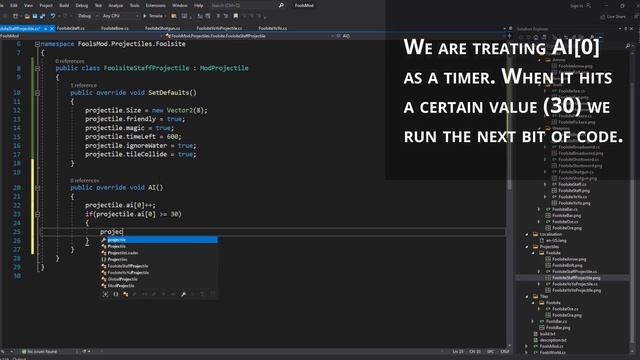Select the 'ProjectileLoader' IntelliSense suggestion
The height and width of the screenshot is (360, 640).
click(x=159, y=253)
